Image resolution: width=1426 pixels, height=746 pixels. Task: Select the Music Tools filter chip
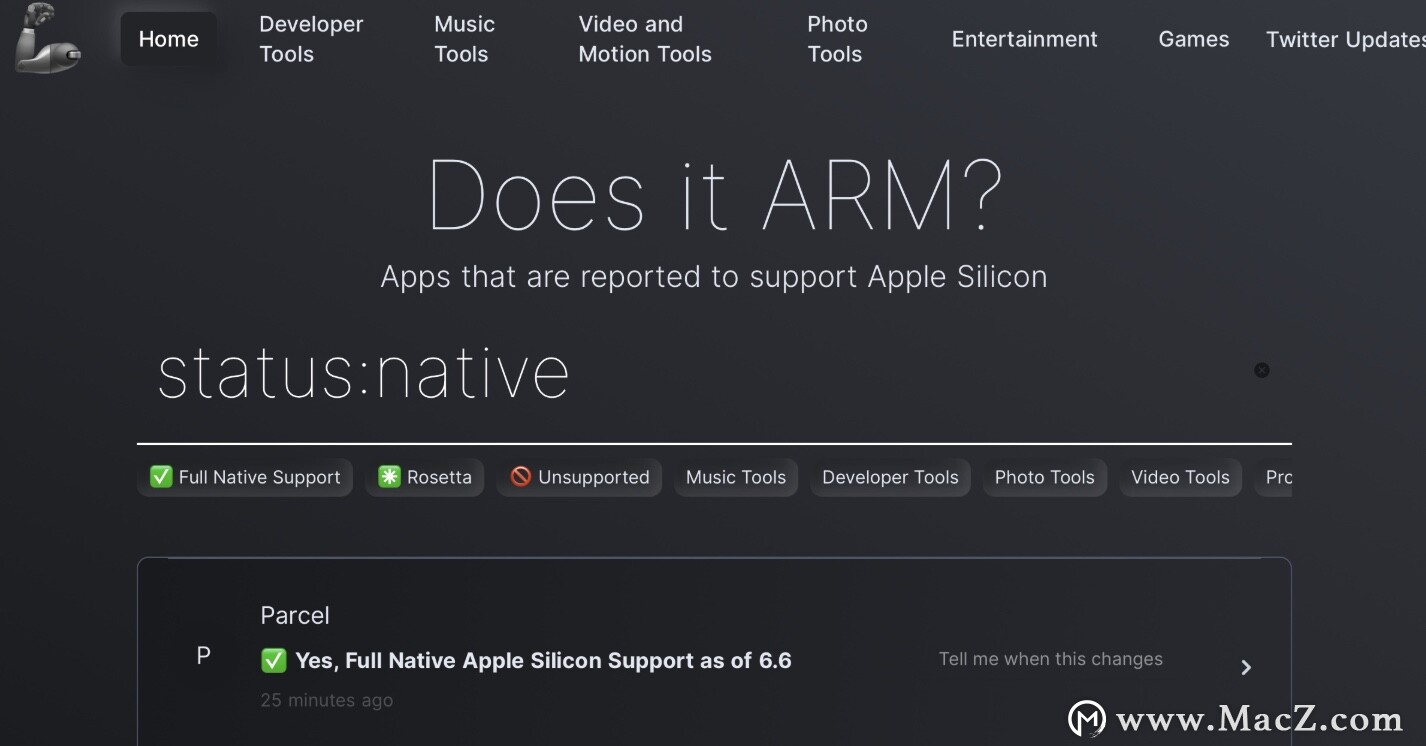pos(736,477)
